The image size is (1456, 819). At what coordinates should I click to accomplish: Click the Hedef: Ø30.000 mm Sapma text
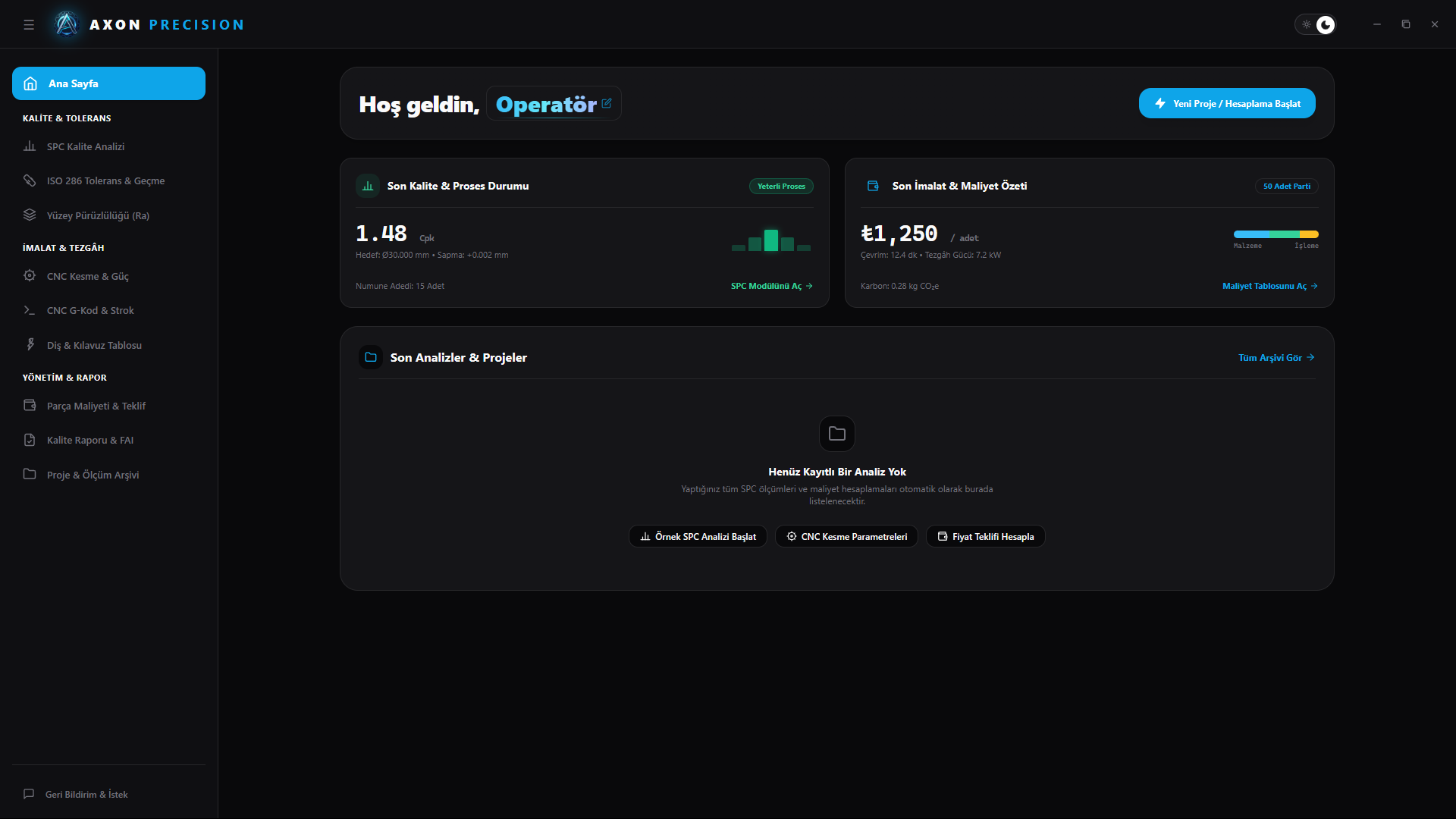(x=431, y=255)
